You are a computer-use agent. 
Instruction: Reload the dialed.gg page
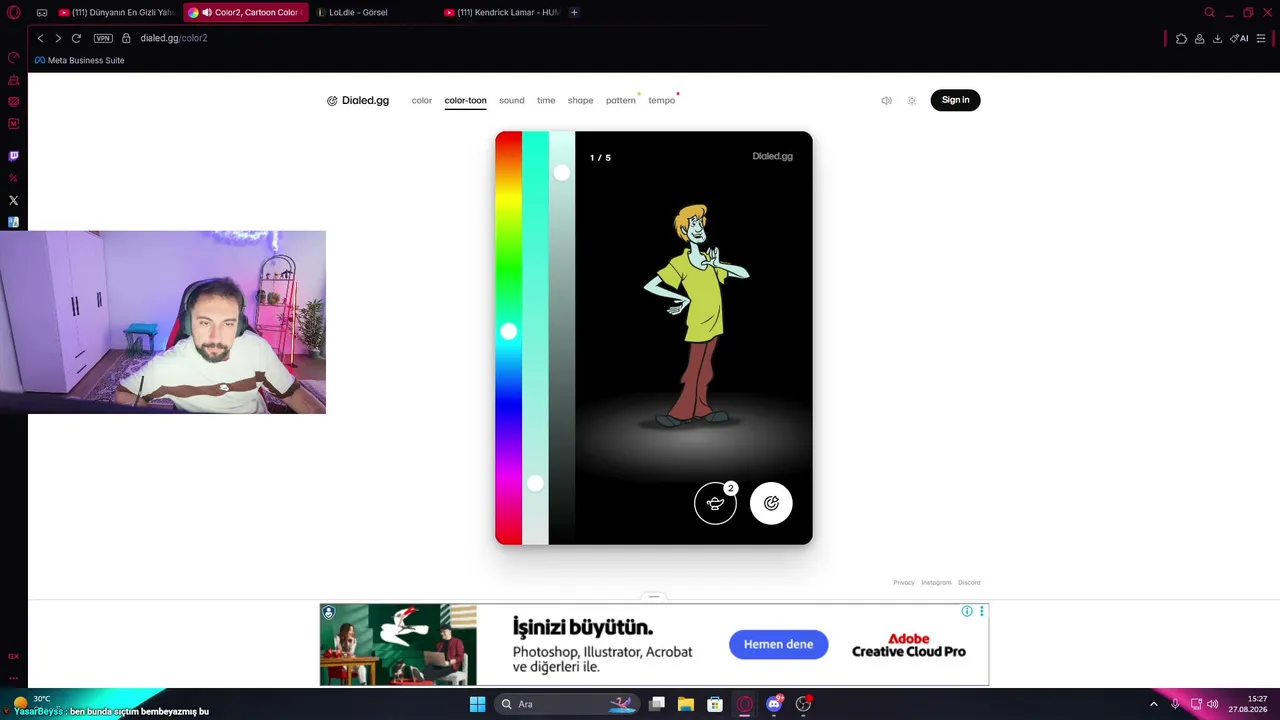click(76, 38)
